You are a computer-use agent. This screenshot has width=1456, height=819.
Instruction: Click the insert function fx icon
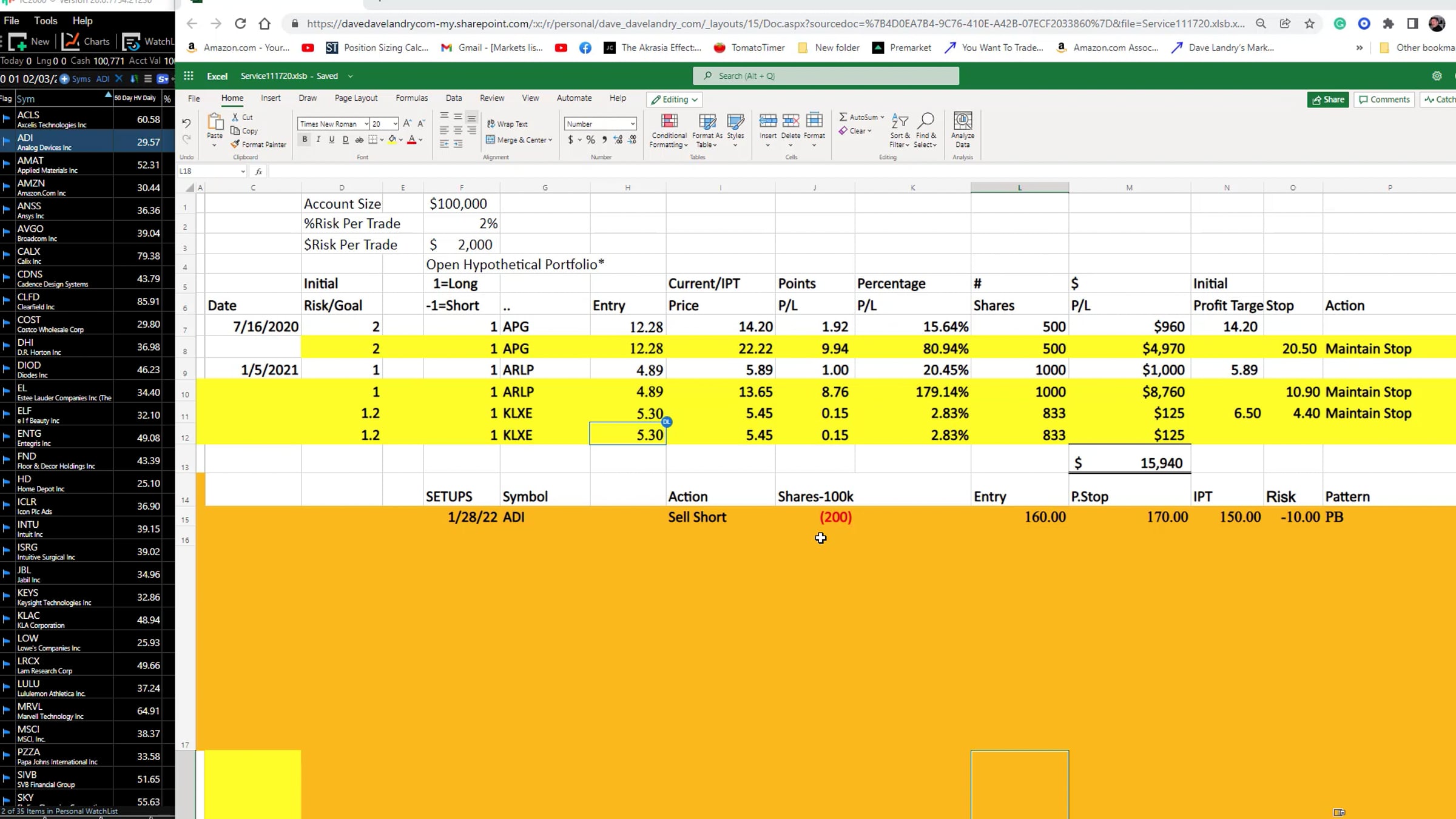click(258, 172)
